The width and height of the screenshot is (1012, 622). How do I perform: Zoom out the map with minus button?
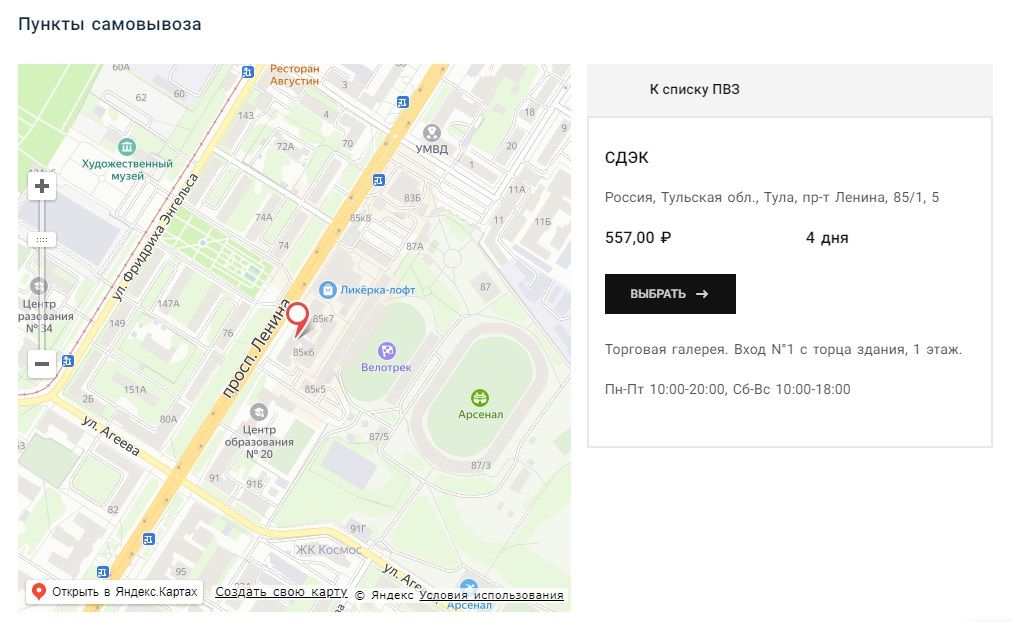point(42,364)
